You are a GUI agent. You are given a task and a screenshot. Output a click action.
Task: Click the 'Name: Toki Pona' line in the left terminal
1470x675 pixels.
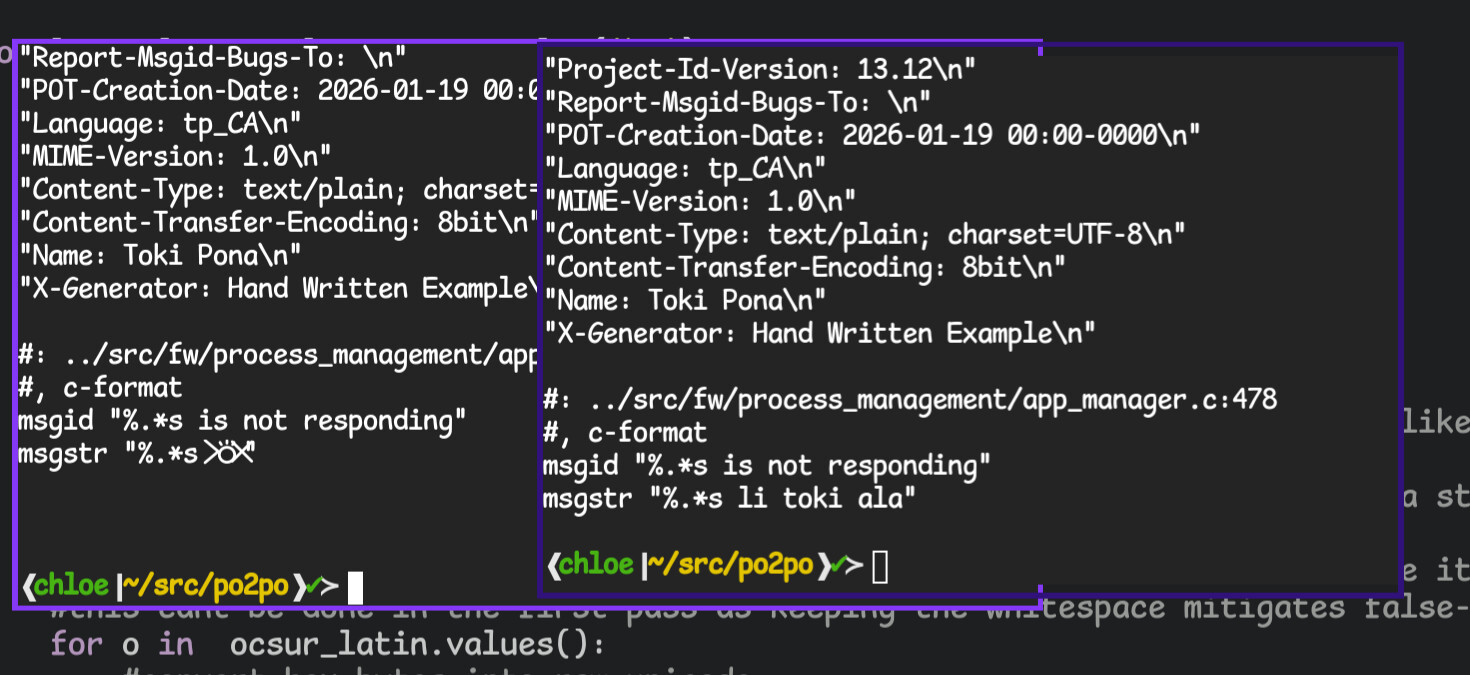pos(160,255)
